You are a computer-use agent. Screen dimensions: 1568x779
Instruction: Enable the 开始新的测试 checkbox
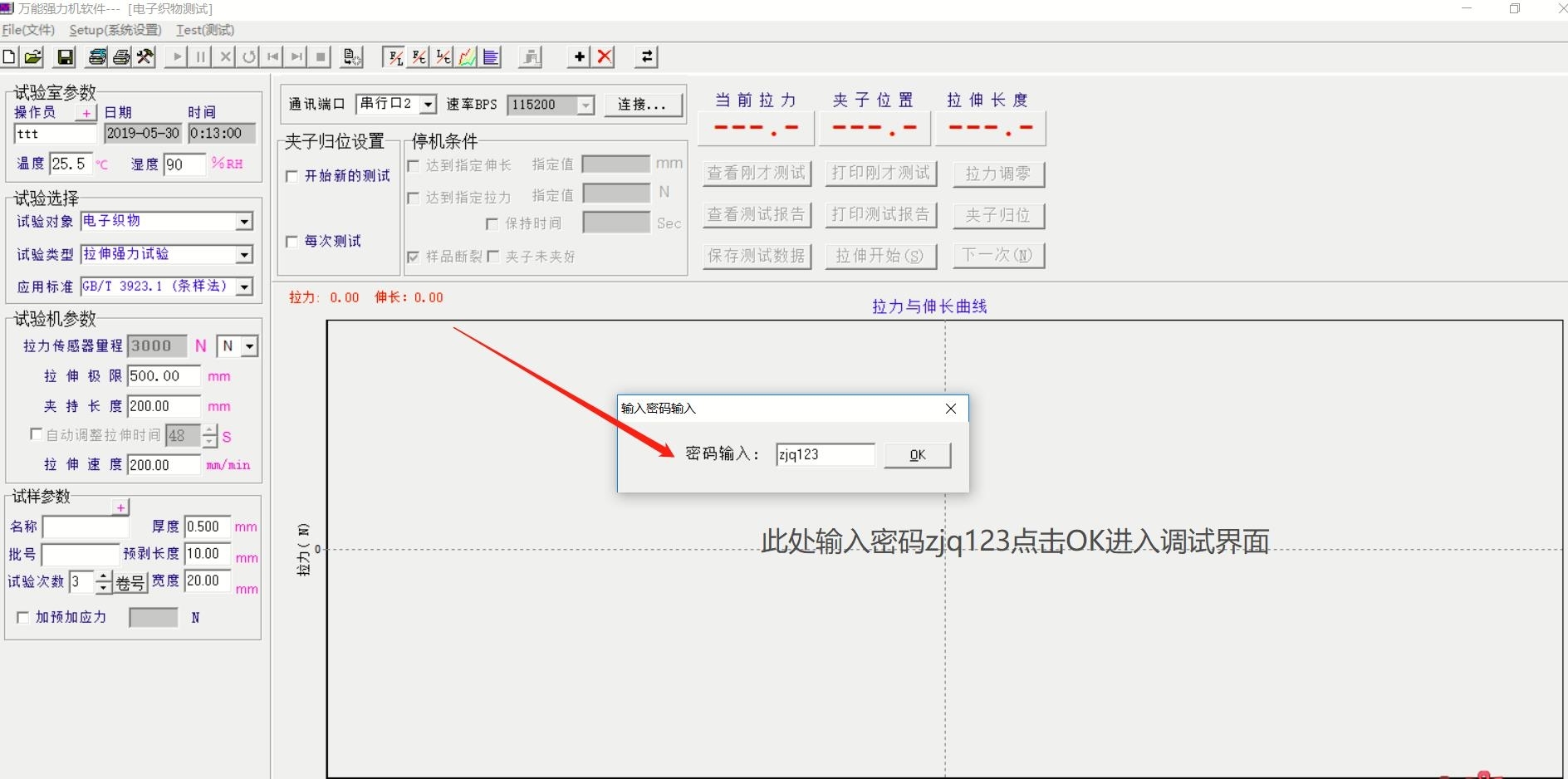coord(292,176)
